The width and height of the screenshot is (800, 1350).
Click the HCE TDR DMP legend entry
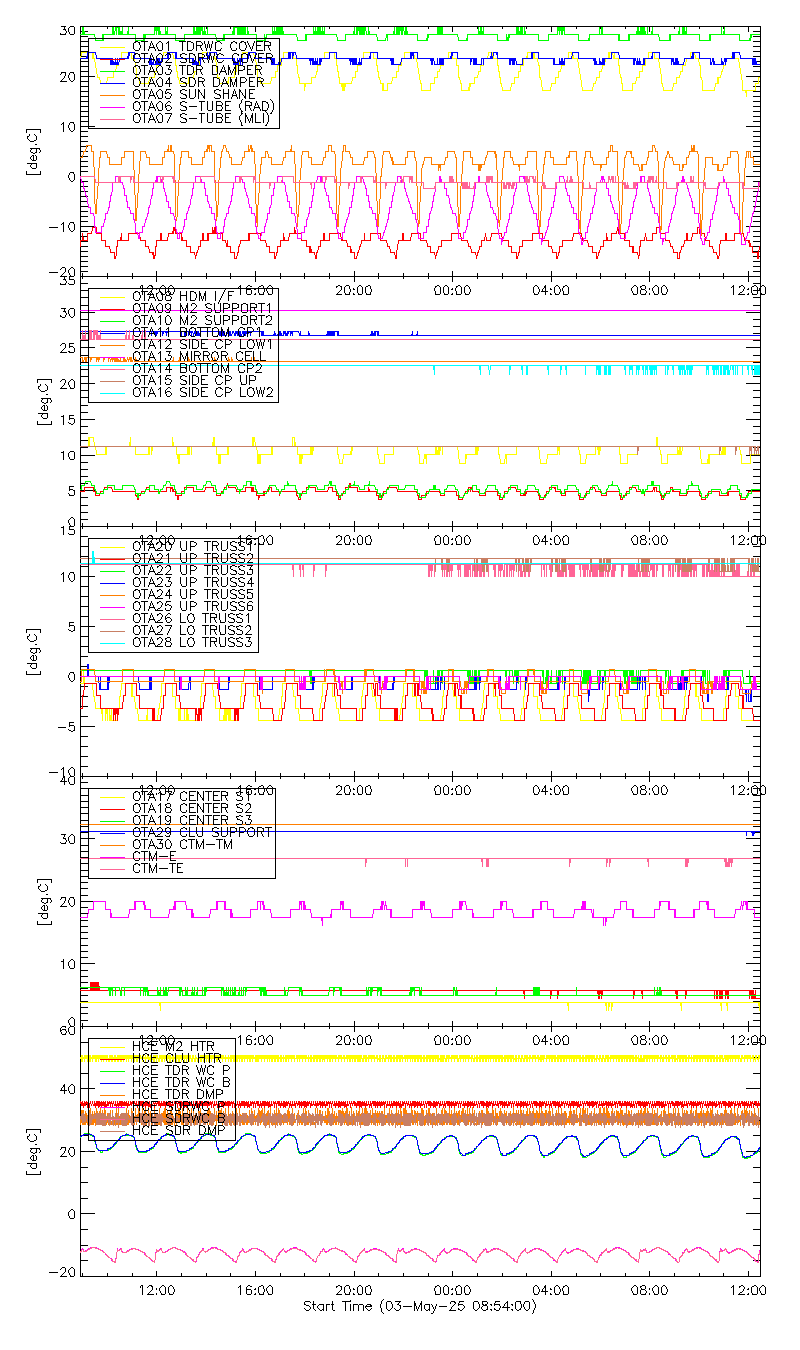(177, 1094)
